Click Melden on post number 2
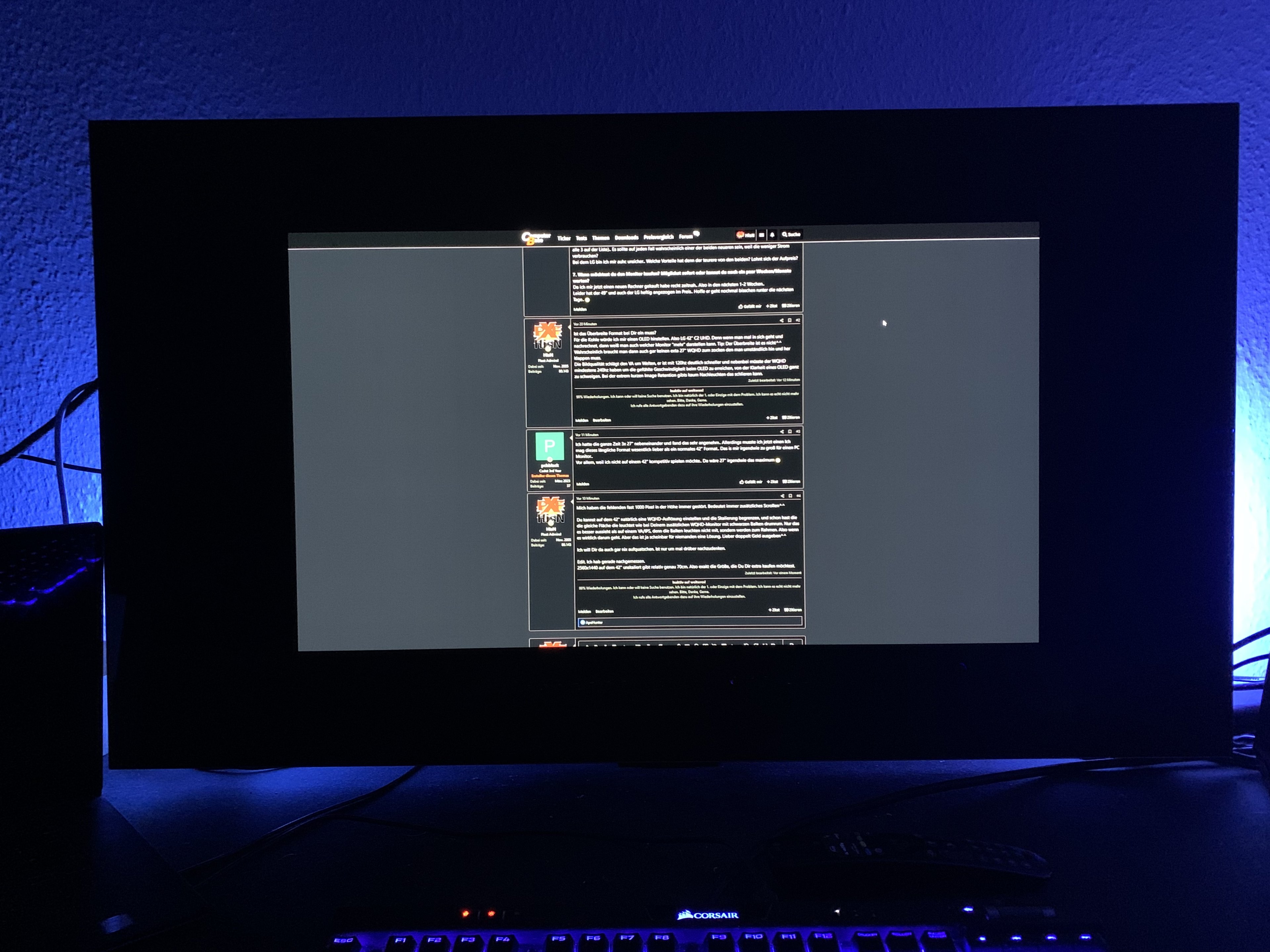Screen dimensions: 1270x952 click(582, 420)
